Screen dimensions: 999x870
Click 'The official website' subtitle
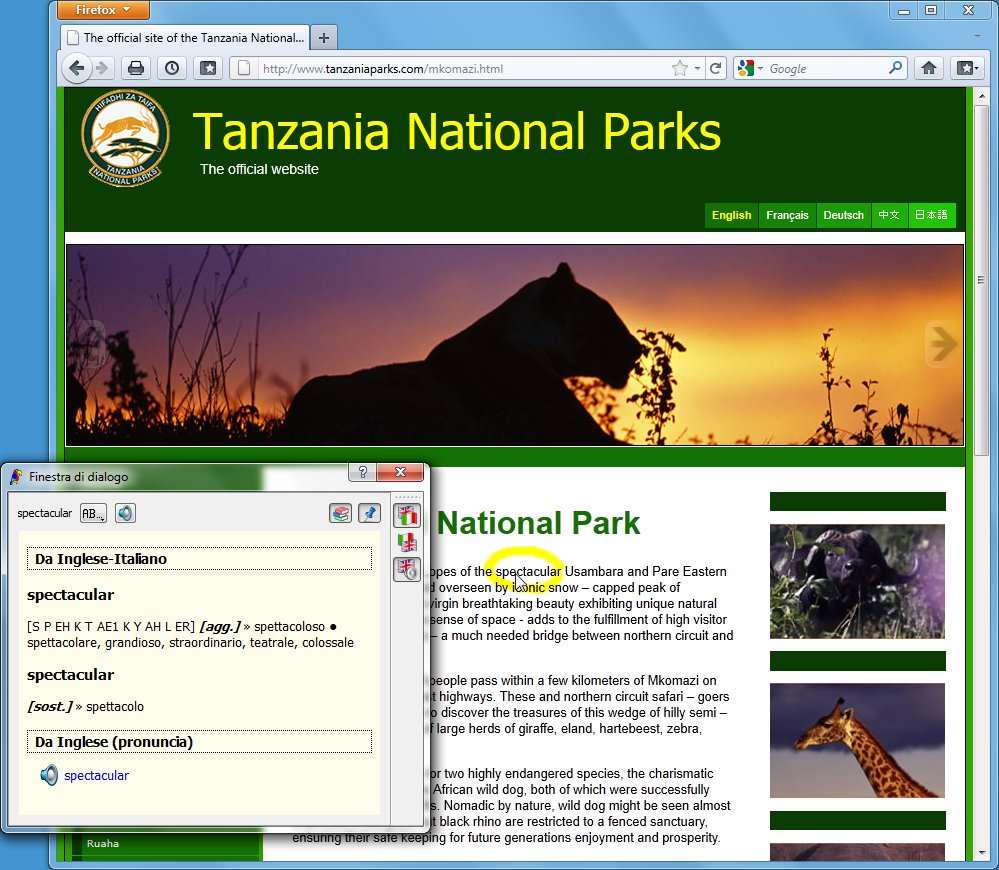[x=259, y=169]
